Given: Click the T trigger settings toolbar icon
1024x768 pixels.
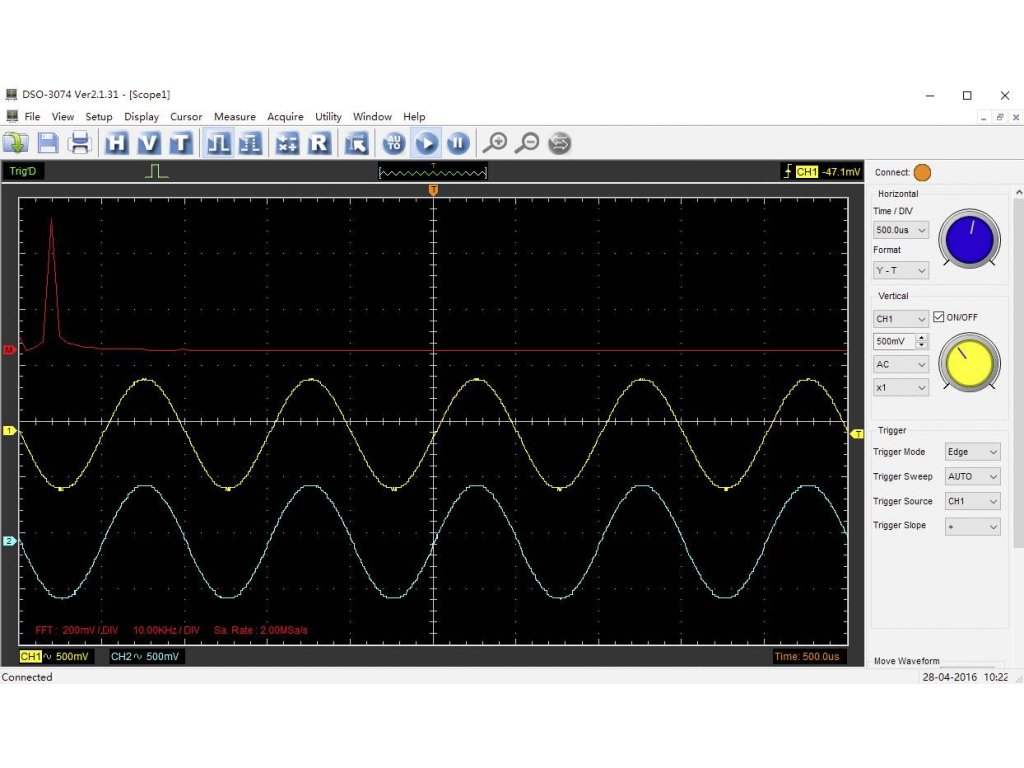Looking at the screenshot, I should tap(180, 143).
